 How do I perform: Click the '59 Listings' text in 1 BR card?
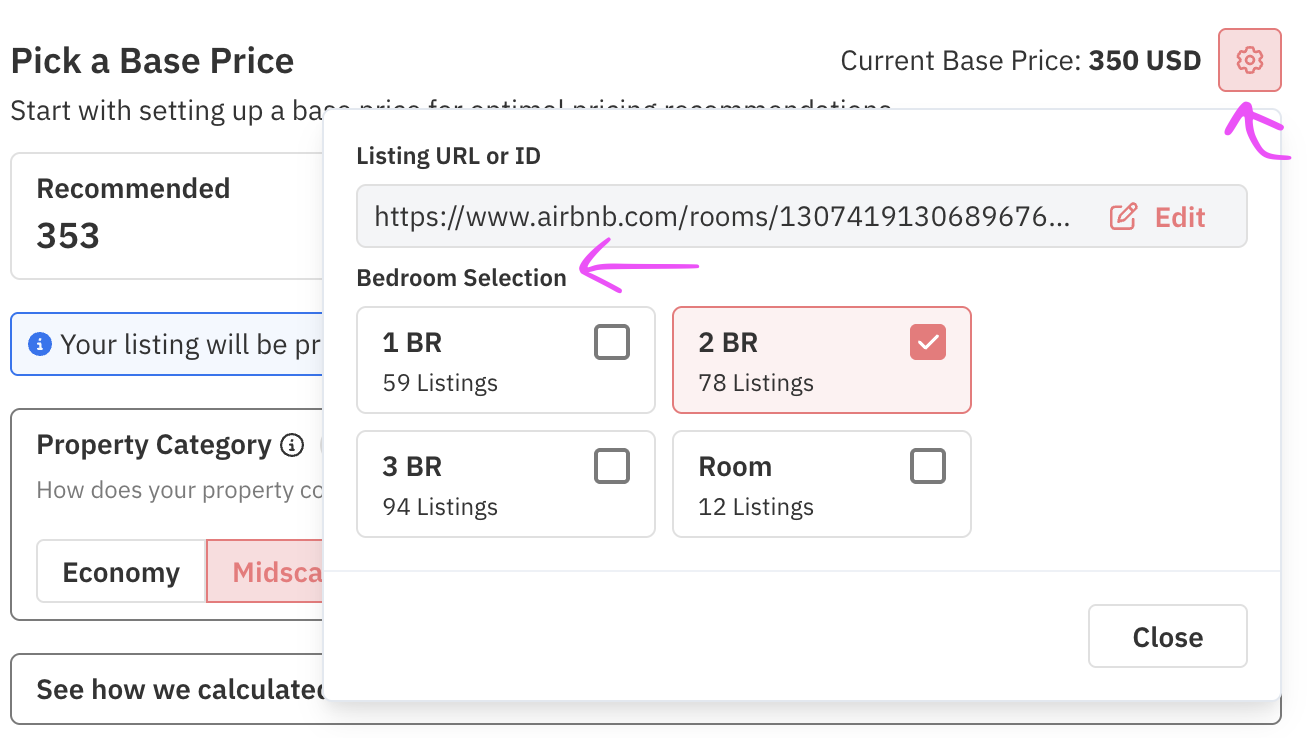[440, 383]
